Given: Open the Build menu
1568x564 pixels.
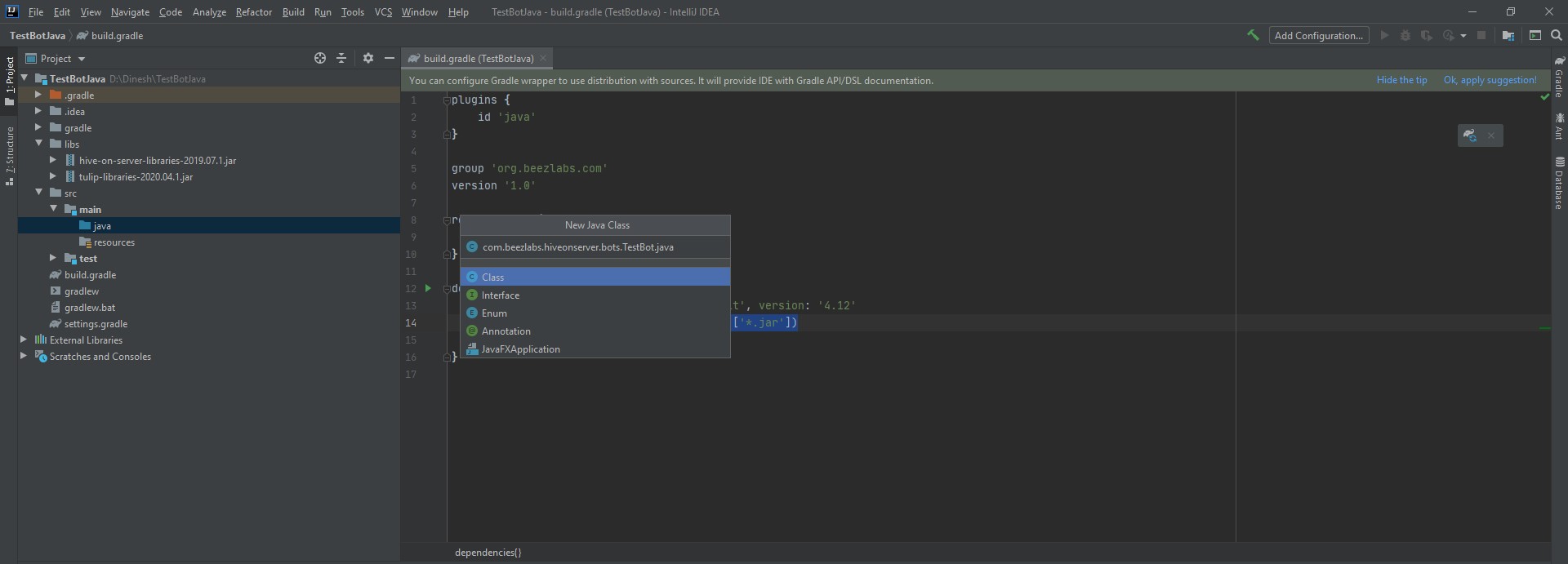Looking at the screenshot, I should tap(293, 12).
